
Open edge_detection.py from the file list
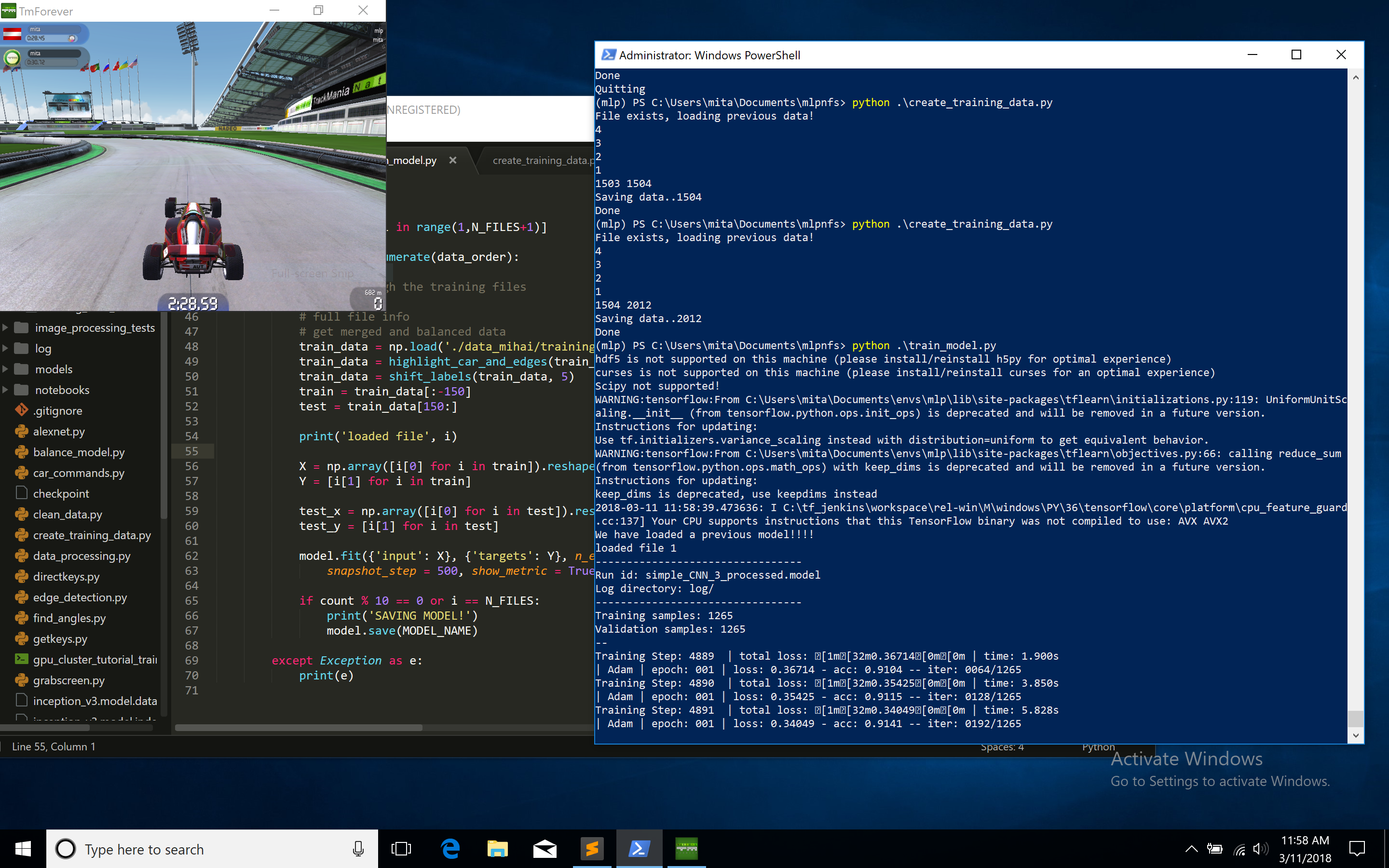pos(80,597)
